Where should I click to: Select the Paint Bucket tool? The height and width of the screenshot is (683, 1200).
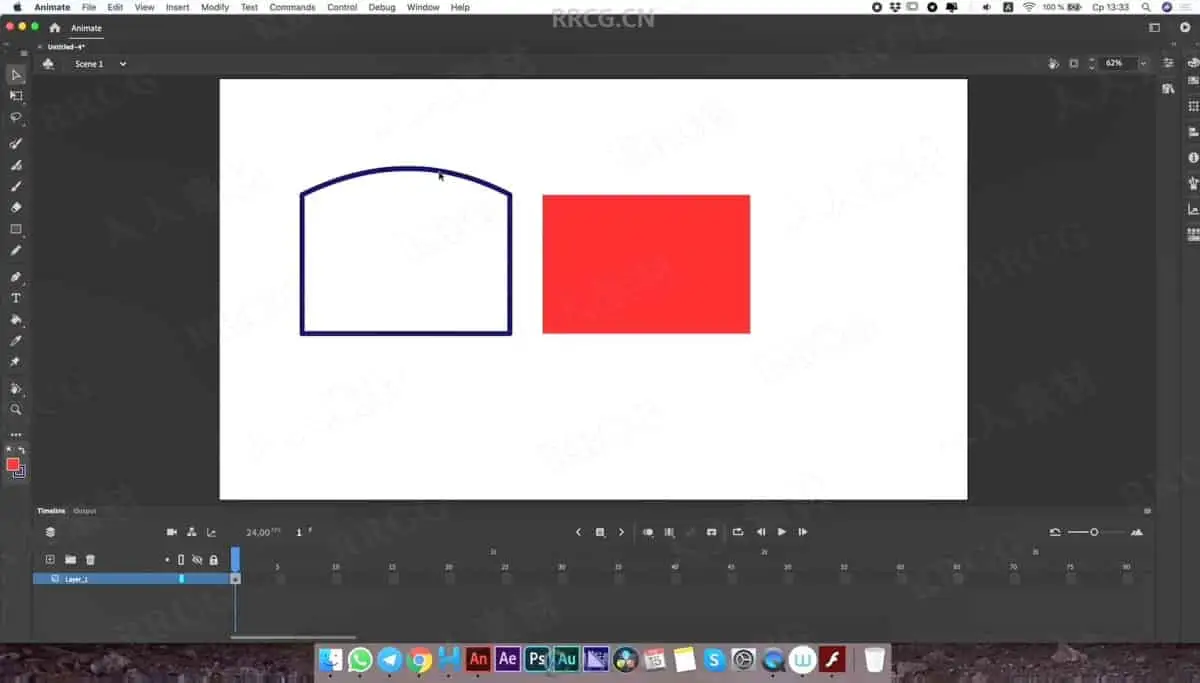point(16,320)
